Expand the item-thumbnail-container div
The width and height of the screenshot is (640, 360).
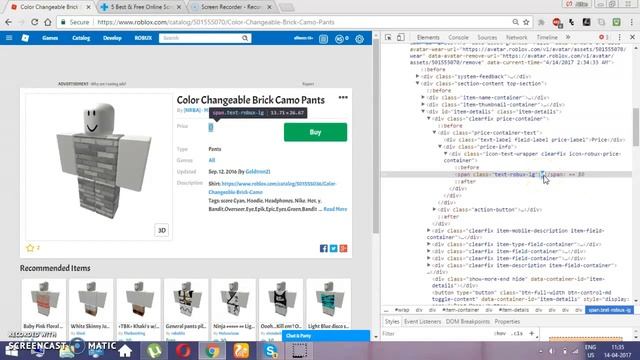[423, 104]
